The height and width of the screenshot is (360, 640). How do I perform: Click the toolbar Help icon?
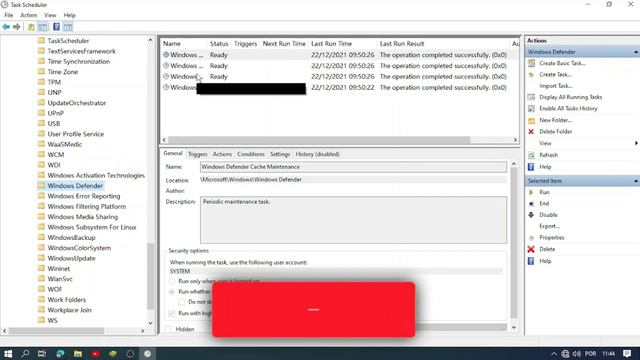click(x=56, y=27)
